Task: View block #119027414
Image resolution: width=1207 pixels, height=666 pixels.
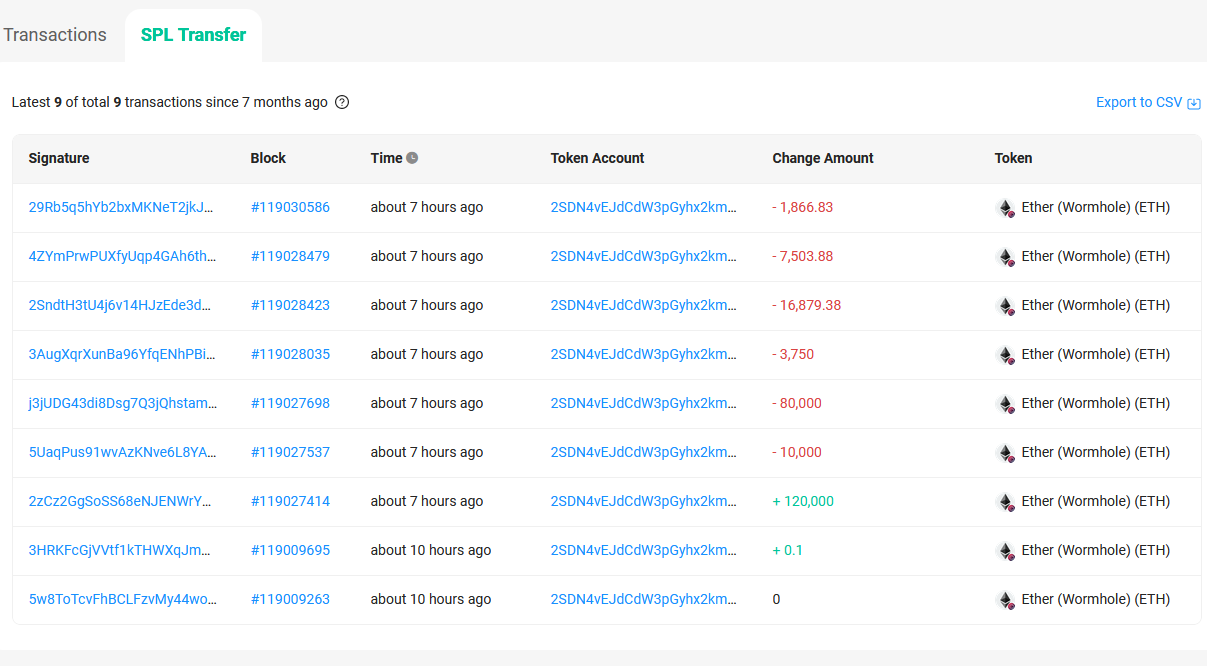Action: pos(290,501)
